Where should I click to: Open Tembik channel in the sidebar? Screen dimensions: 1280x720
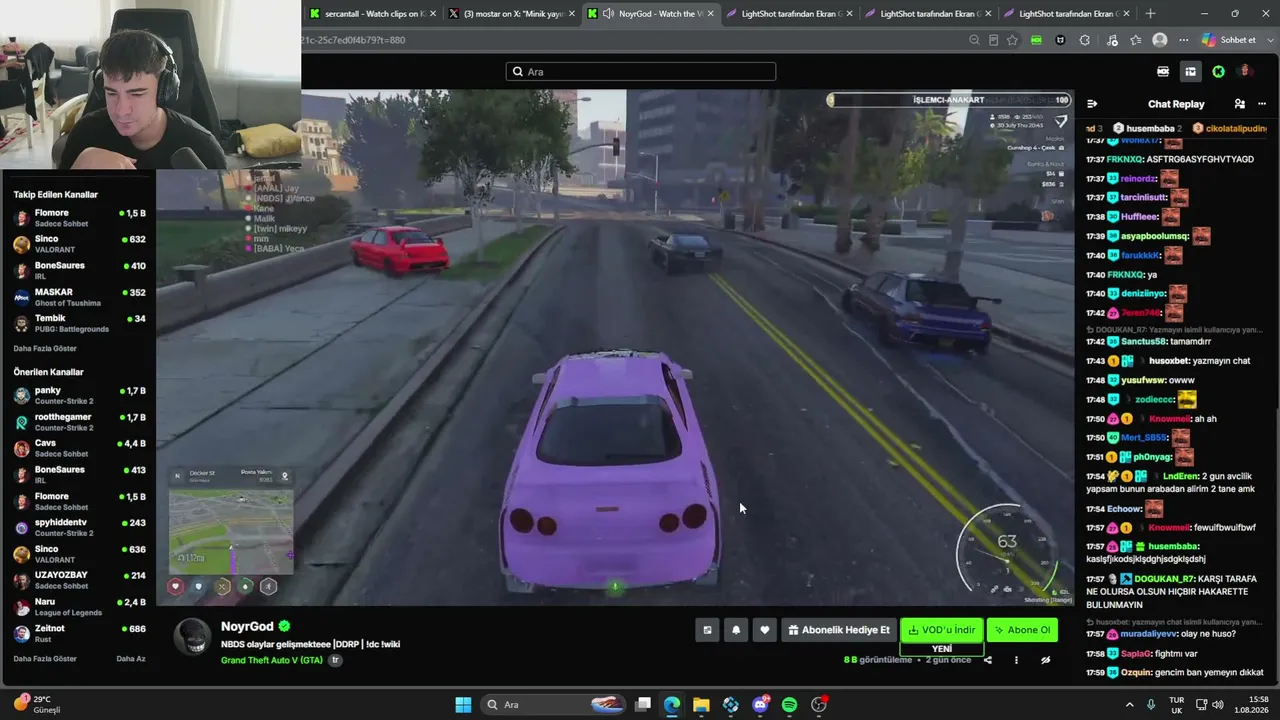(x=80, y=323)
